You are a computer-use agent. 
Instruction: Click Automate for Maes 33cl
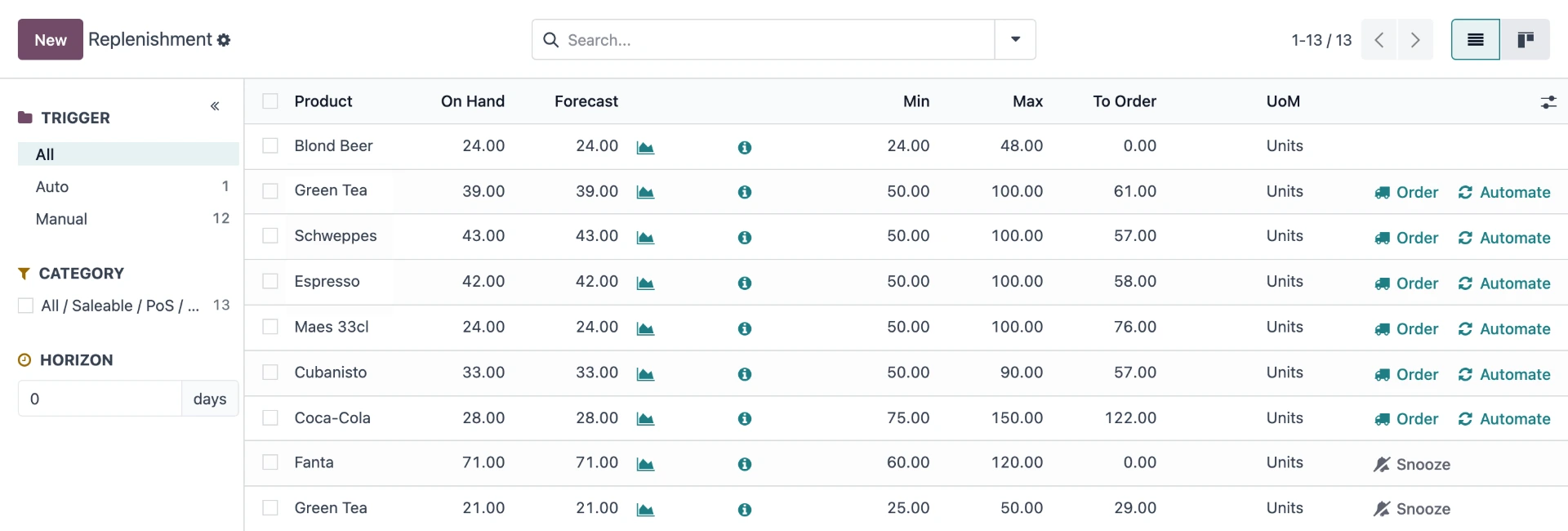(x=1504, y=329)
